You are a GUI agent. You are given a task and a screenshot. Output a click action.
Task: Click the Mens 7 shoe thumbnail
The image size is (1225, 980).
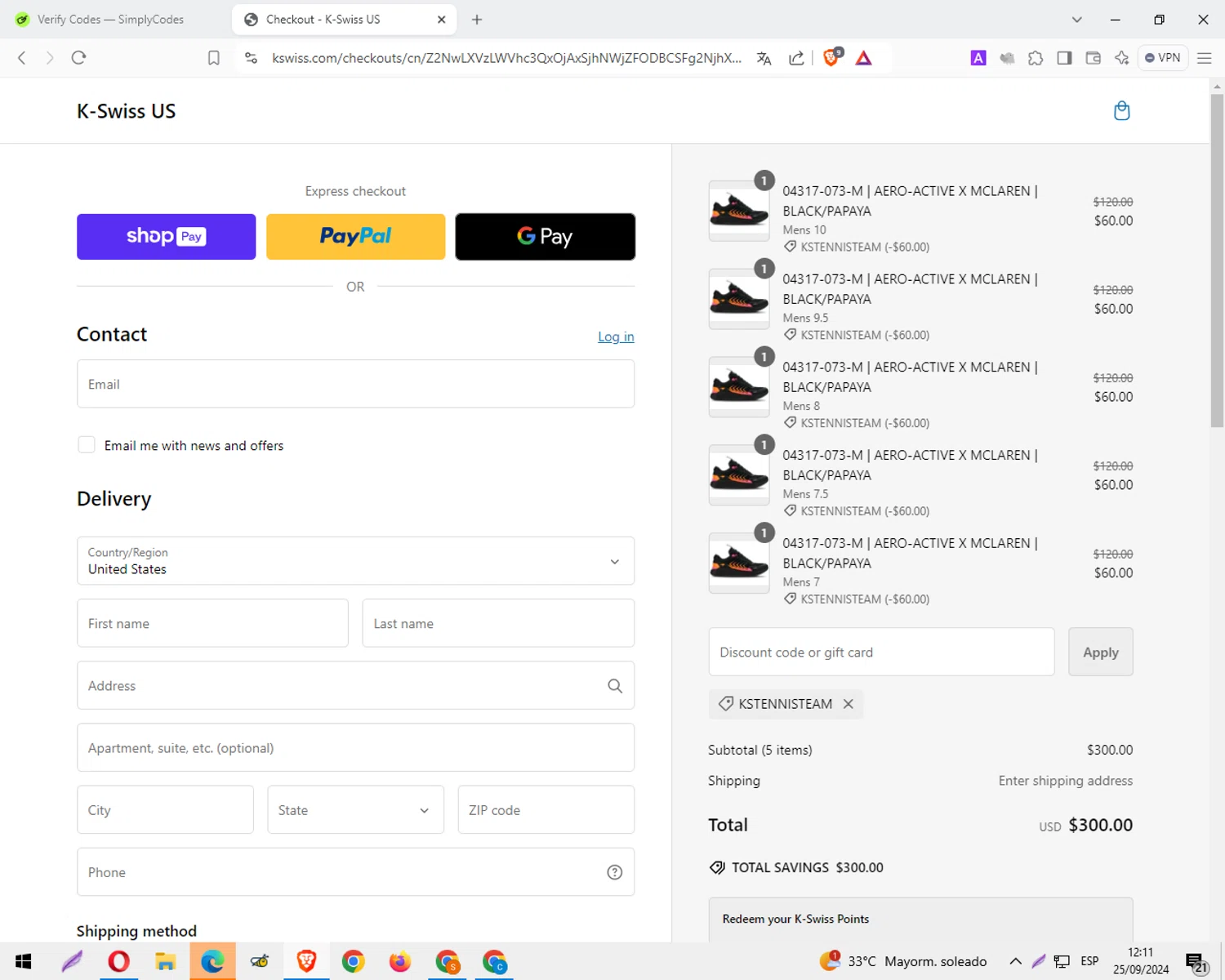pos(739,563)
